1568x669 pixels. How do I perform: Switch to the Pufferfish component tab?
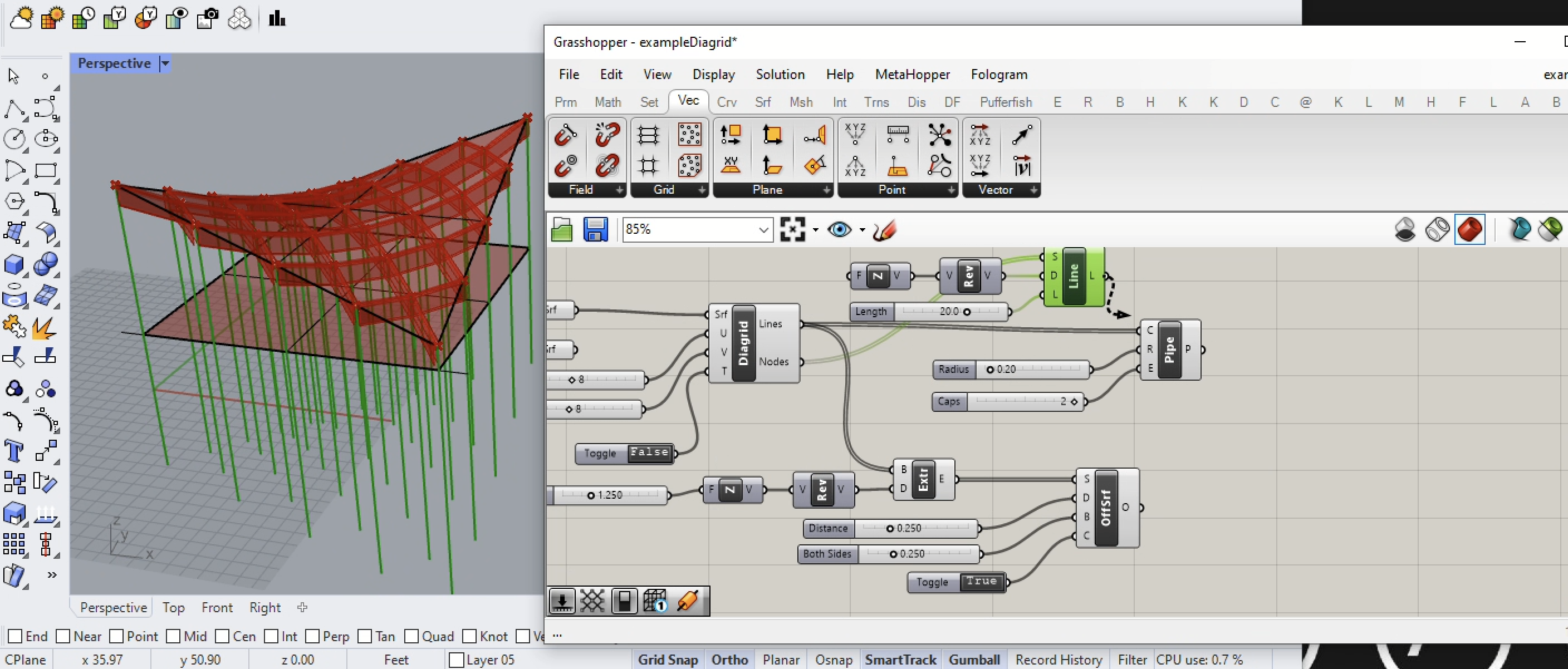(1006, 102)
